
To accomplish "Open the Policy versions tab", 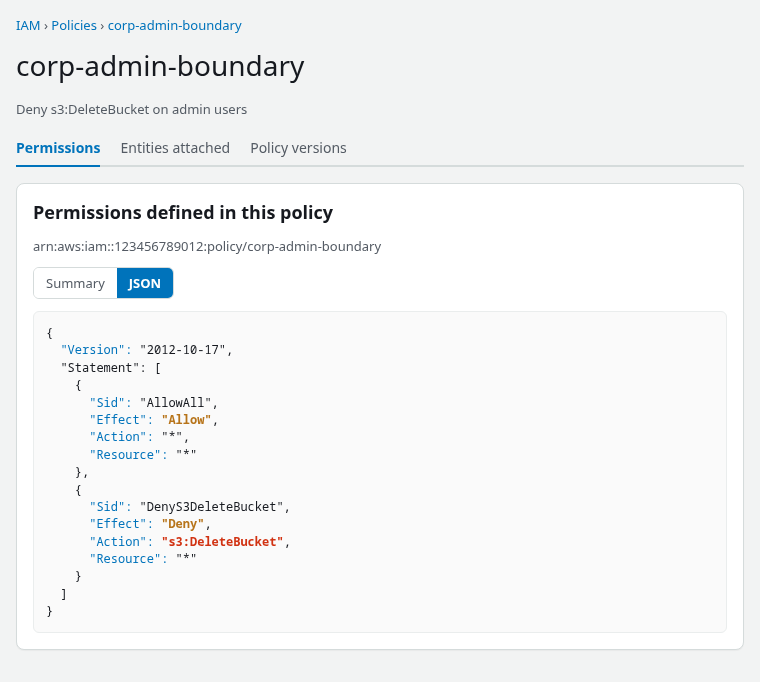I will [298, 148].
